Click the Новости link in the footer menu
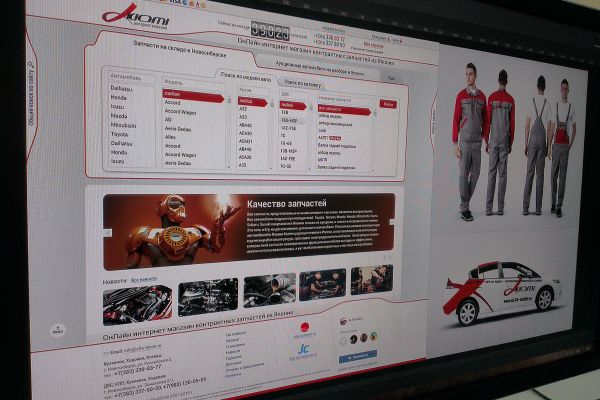Viewport: 600px width, 400px height. [233, 351]
